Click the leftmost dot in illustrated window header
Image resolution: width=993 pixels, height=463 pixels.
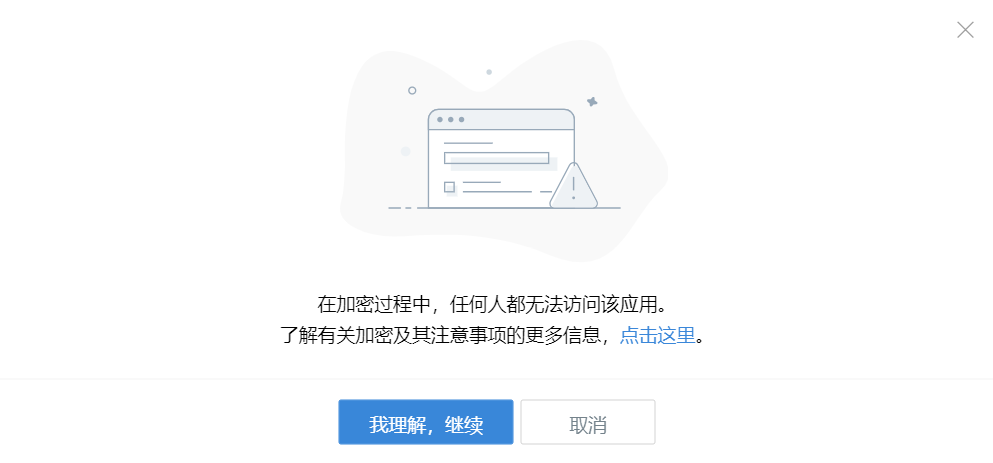click(x=440, y=120)
